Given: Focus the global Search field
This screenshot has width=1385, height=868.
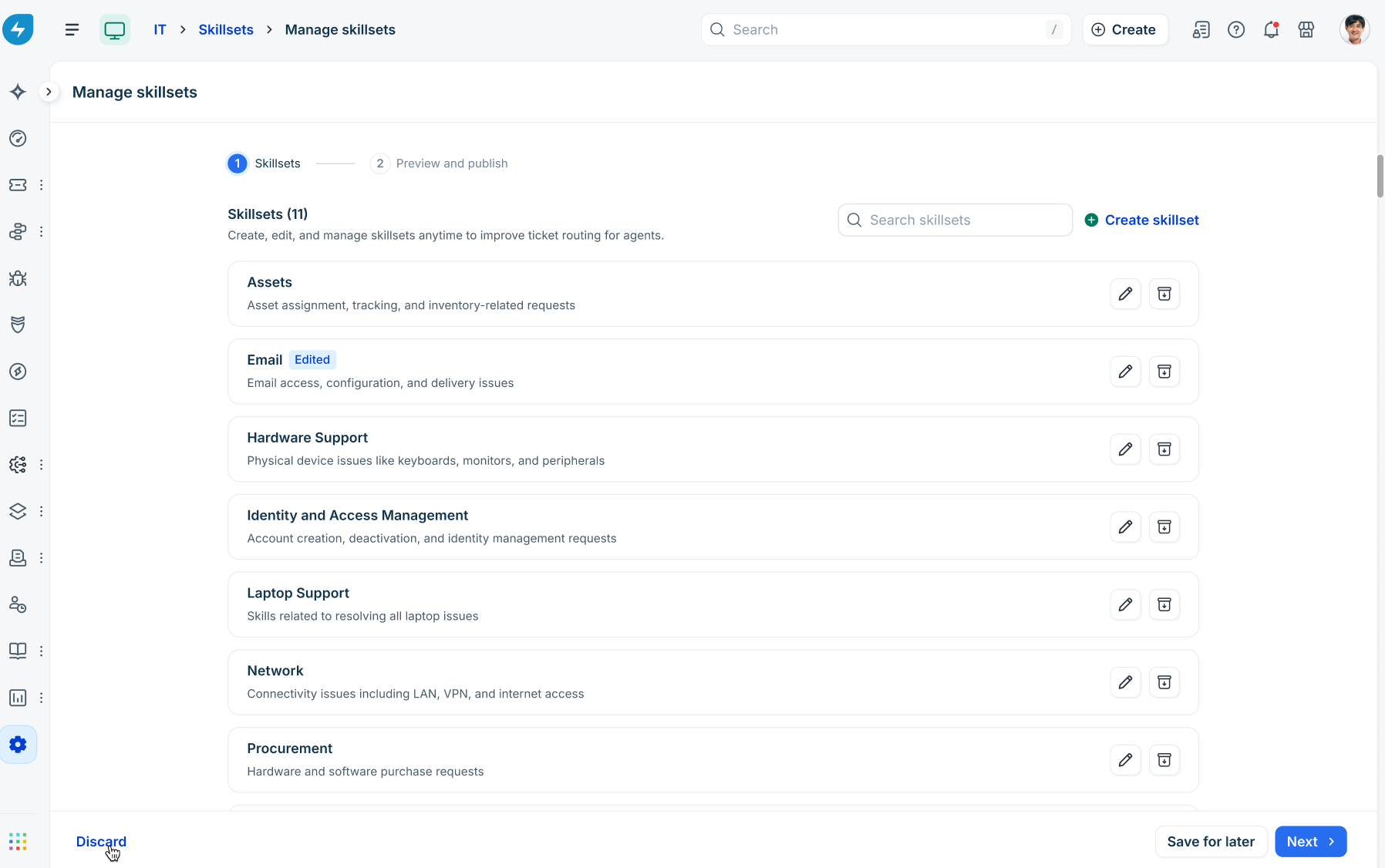Looking at the screenshot, I should click(x=885, y=29).
